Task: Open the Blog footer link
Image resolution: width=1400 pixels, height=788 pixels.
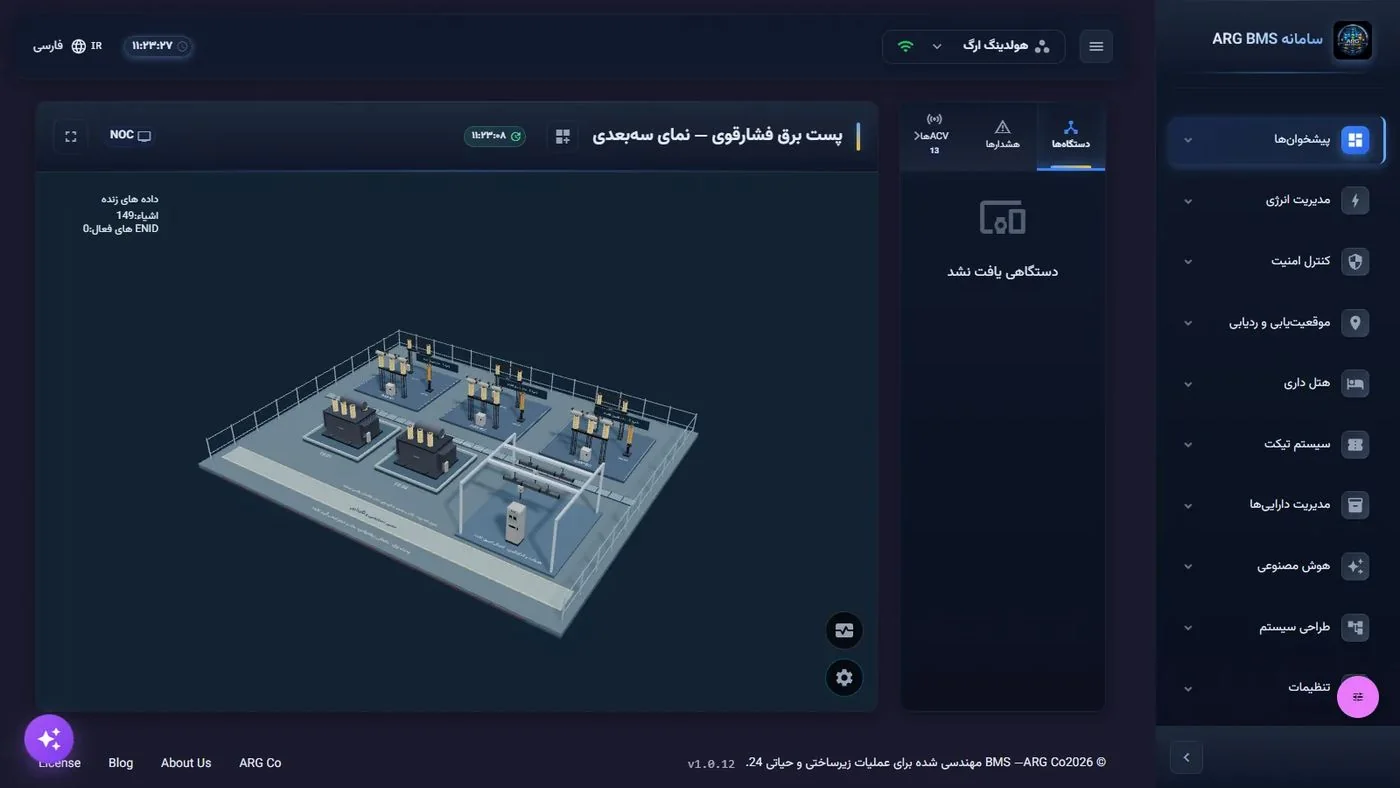Action: click(121, 763)
